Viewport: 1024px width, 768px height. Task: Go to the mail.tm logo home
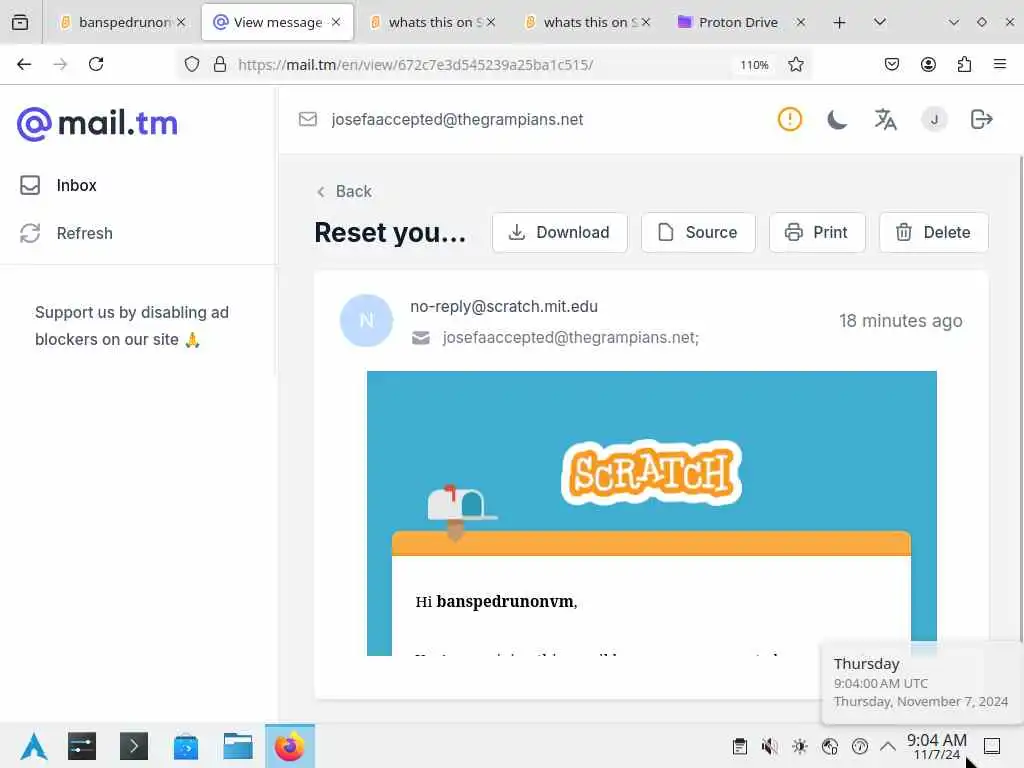[x=97, y=123]
